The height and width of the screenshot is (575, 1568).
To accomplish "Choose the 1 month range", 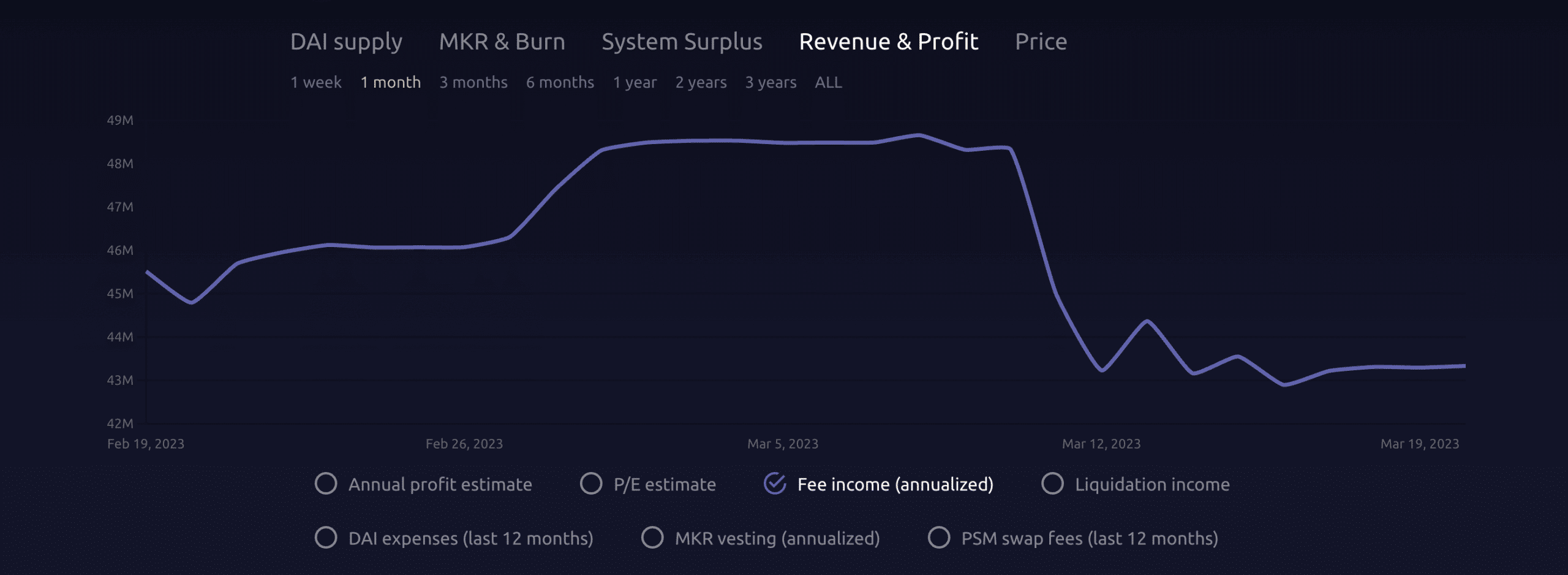I will pos(390,82).
